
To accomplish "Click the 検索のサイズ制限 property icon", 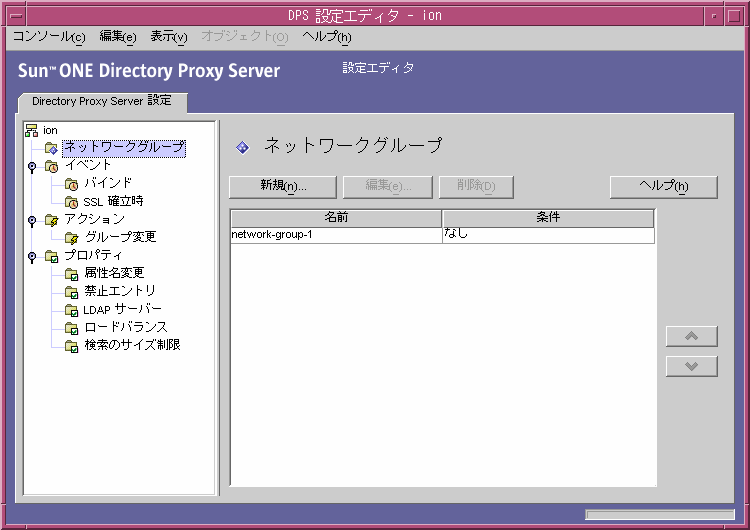I will (x=71, y=346).
